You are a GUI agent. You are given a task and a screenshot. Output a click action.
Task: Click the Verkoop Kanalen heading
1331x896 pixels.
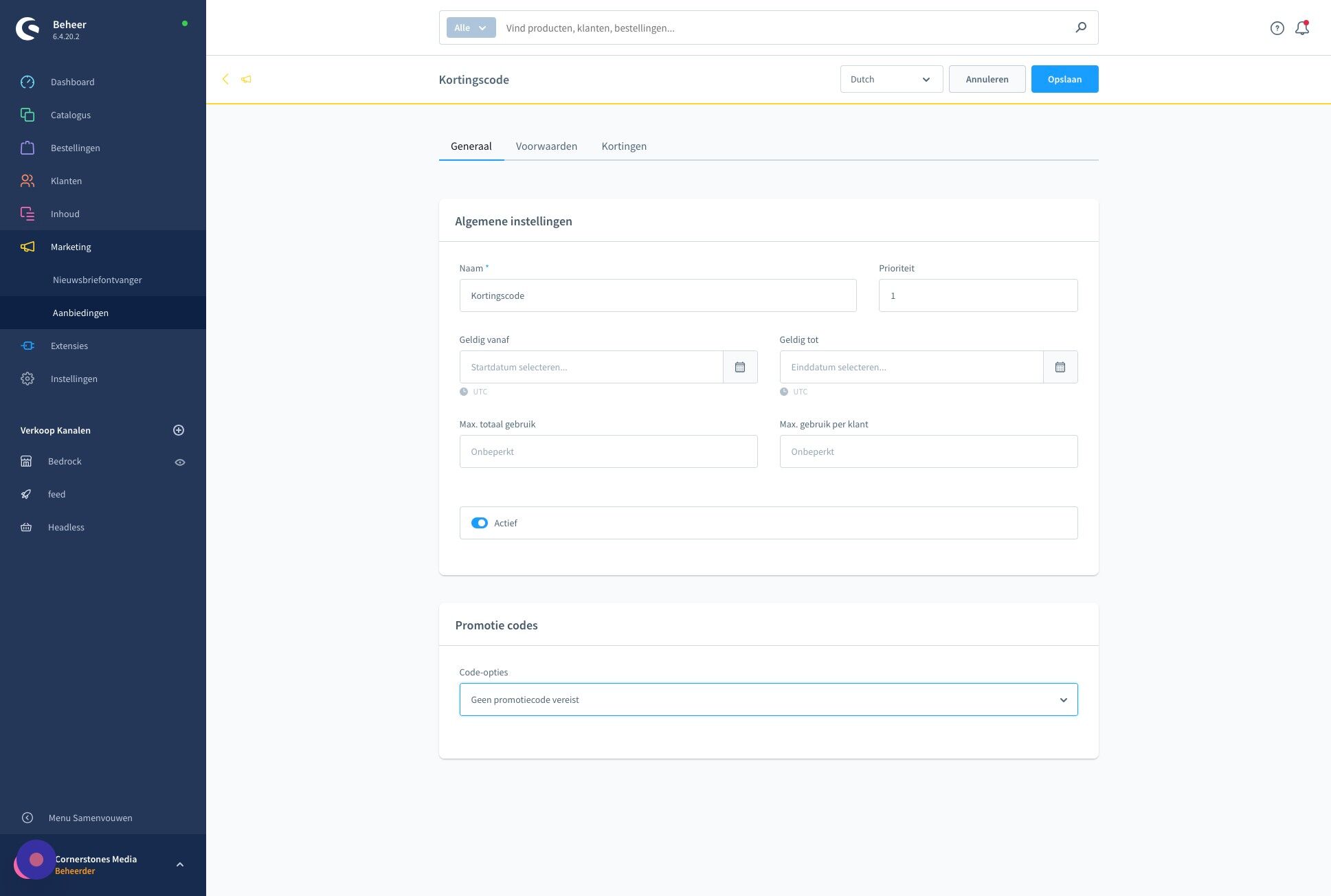pyautogui.click(x=55, y=430)
